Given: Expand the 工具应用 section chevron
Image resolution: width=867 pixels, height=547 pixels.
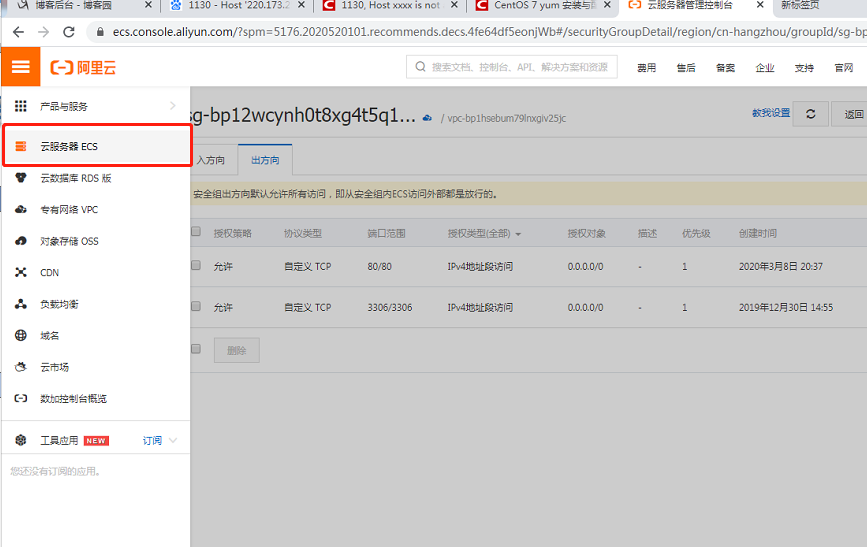Looking at the screenshot, I should 173,440.
